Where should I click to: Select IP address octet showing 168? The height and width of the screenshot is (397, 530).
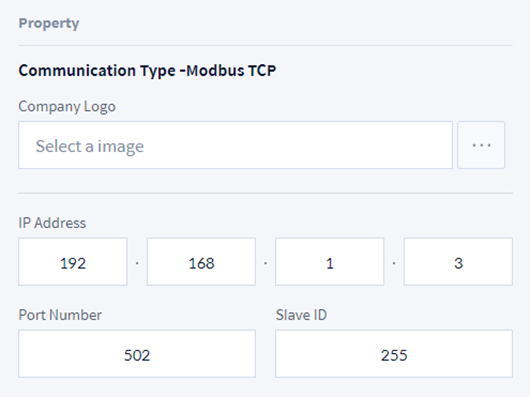coord(201,262)
